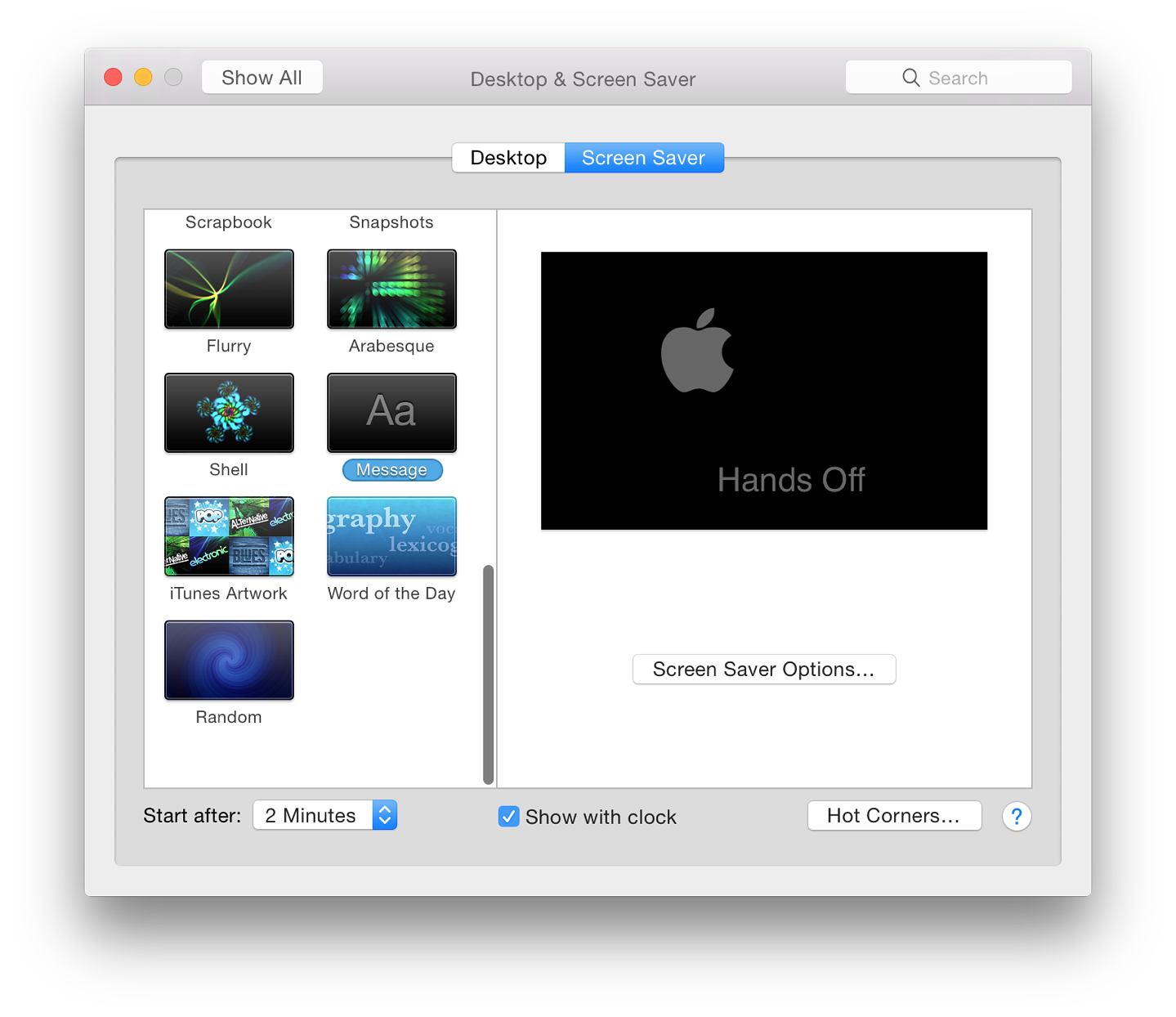Screen dimensions: 1176x1017
Task: Click the magnifying glass search icon
Action: pyautogui.click(x=910, y=78)
